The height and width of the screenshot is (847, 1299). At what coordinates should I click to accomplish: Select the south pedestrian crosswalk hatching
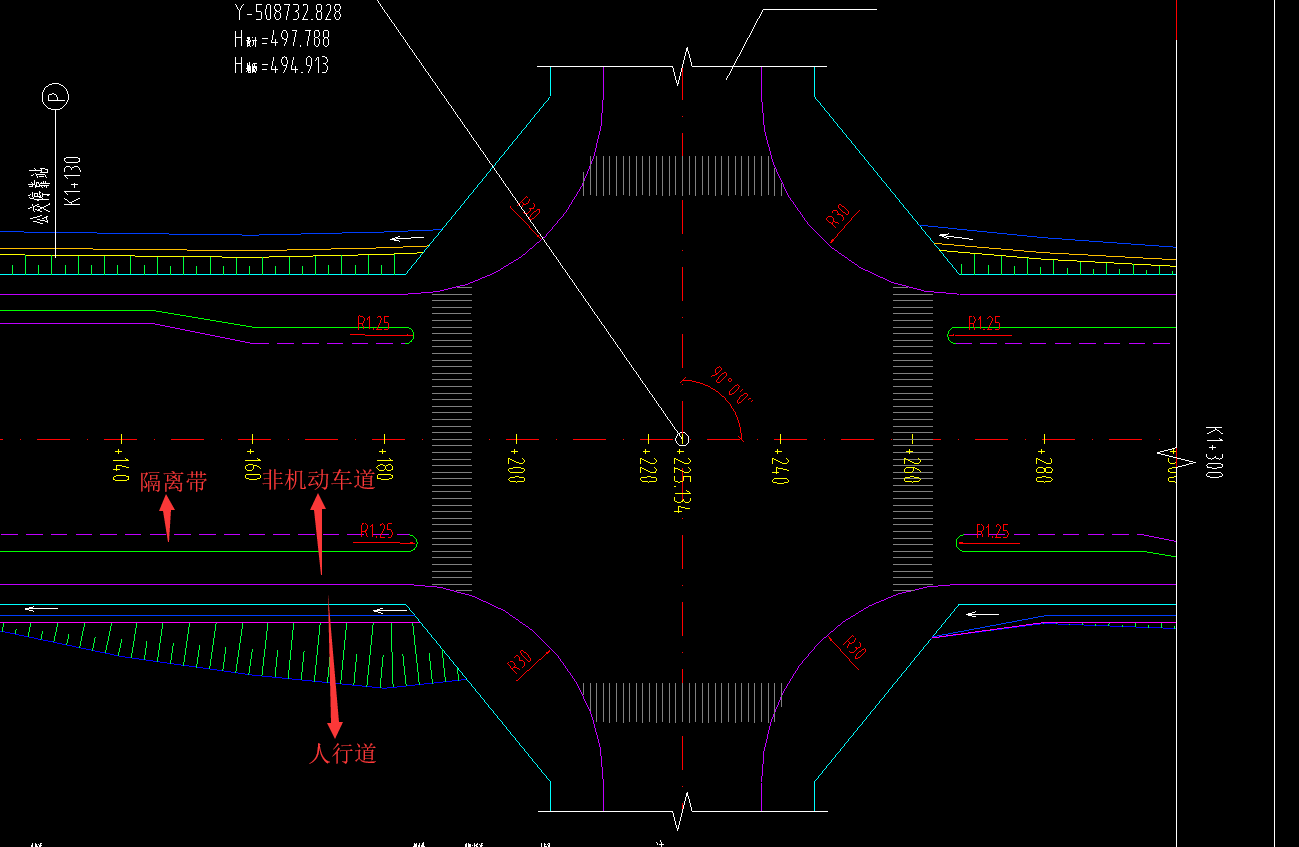(x=682, y=703)
